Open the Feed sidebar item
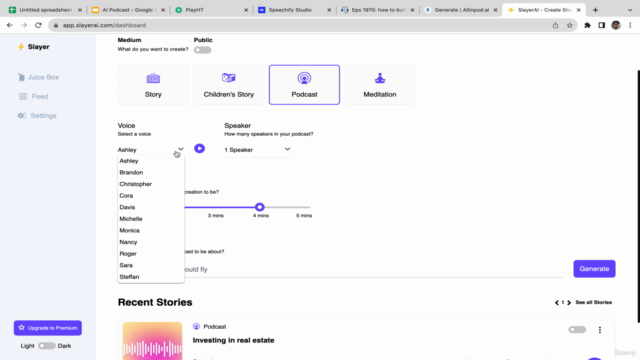Screen dimensions: 640x360 pyautogui.click(x=33, y=96)
